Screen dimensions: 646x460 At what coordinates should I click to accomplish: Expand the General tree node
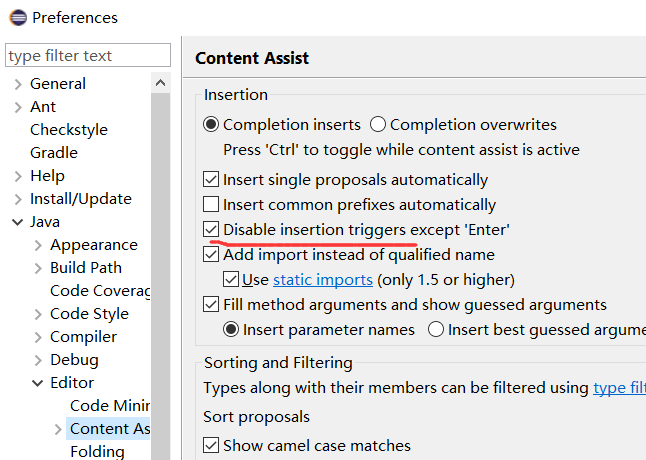pyautogui.click(x=17, y=84)
